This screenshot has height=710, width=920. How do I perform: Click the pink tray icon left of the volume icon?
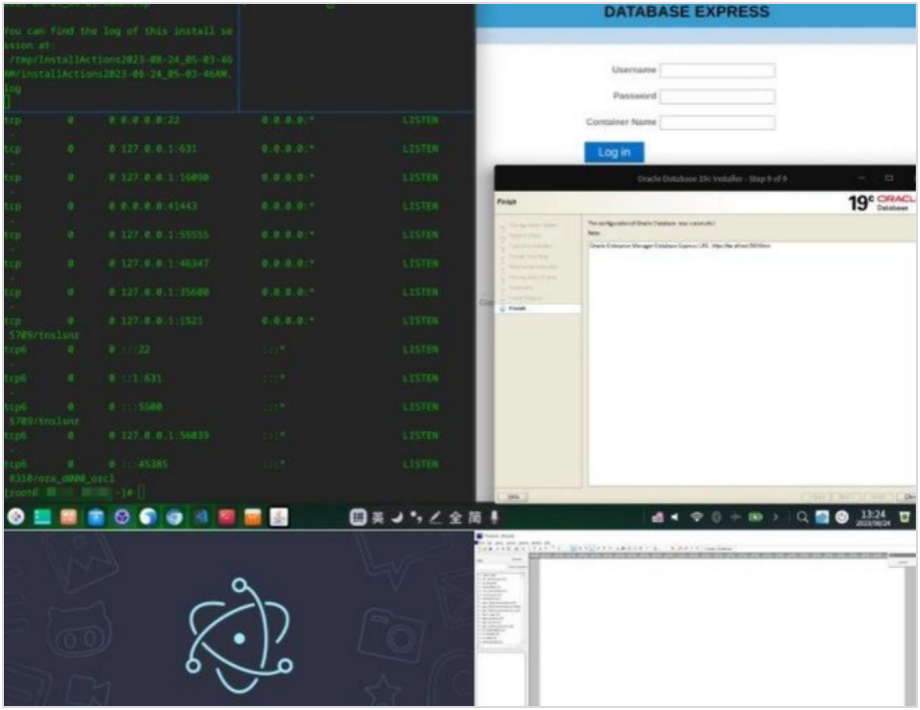click(658, 518)
